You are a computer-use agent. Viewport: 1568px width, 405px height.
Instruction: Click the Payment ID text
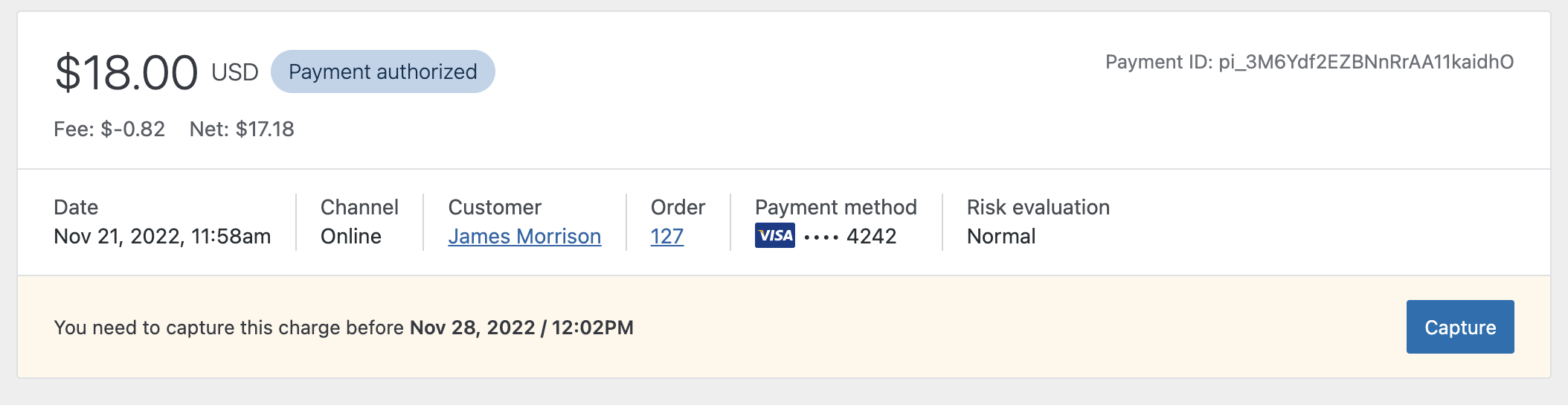tap(1309, 62)
